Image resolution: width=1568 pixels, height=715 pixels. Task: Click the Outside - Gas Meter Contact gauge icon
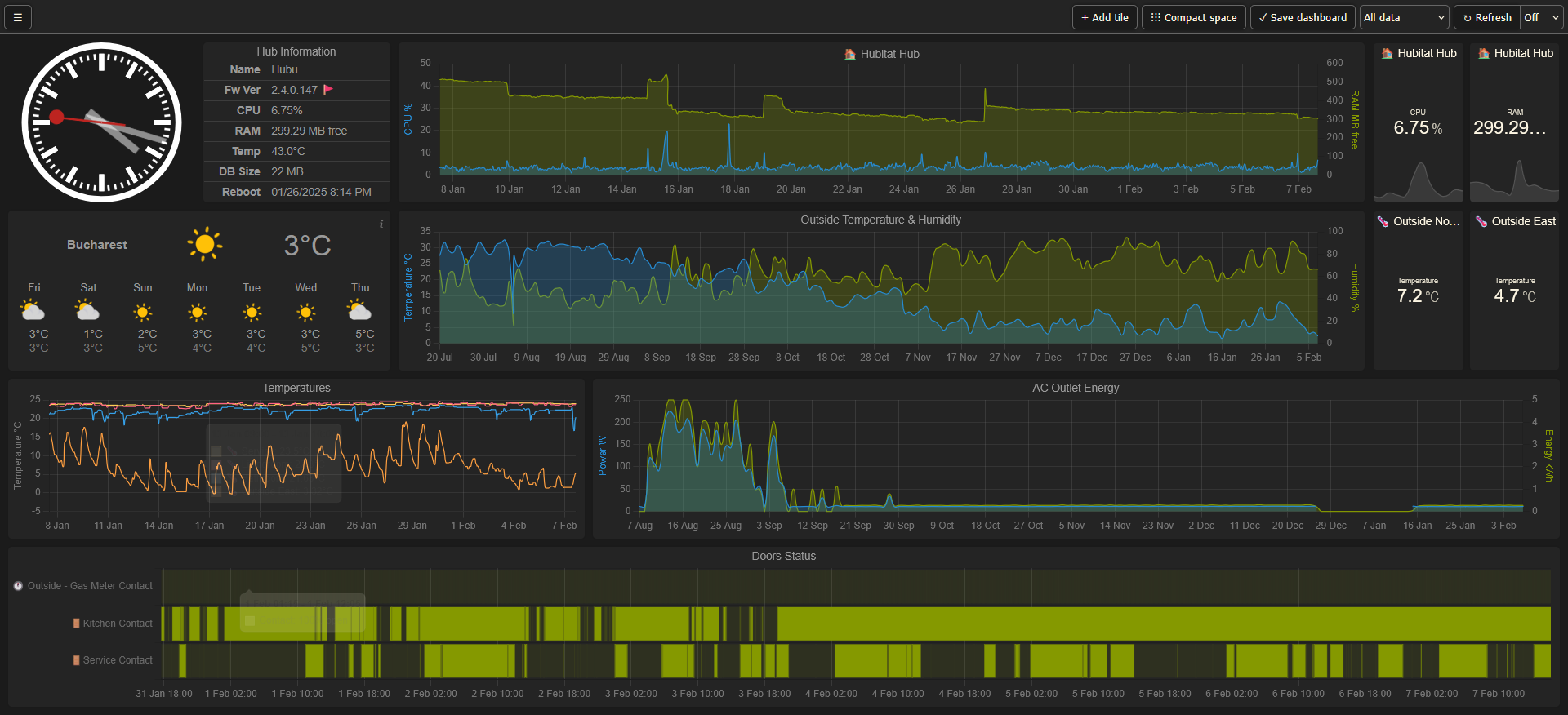coord(18,586)
